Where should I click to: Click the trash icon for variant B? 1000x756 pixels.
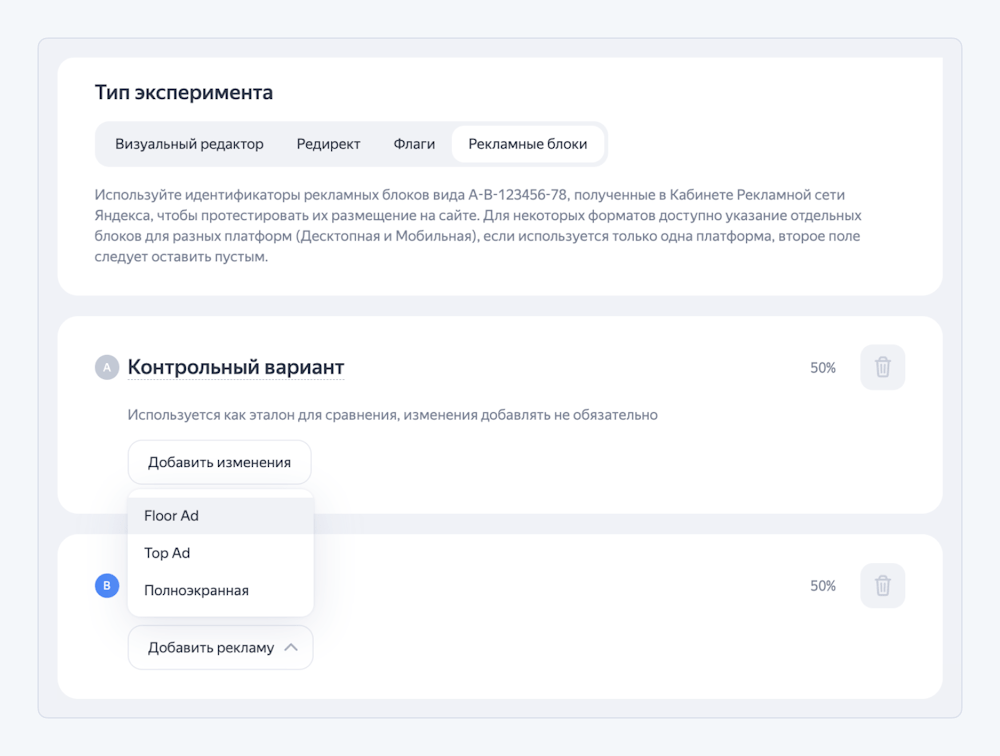[882, 585]
